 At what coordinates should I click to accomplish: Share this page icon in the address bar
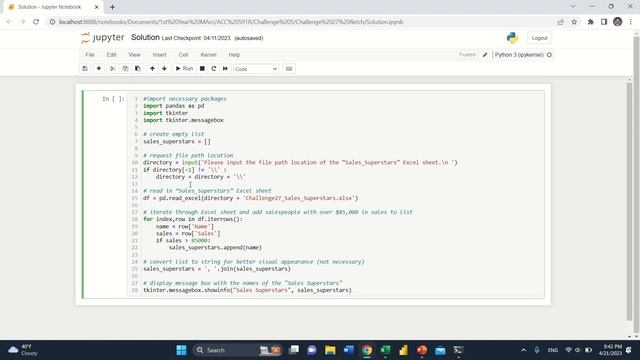[560, 22]
